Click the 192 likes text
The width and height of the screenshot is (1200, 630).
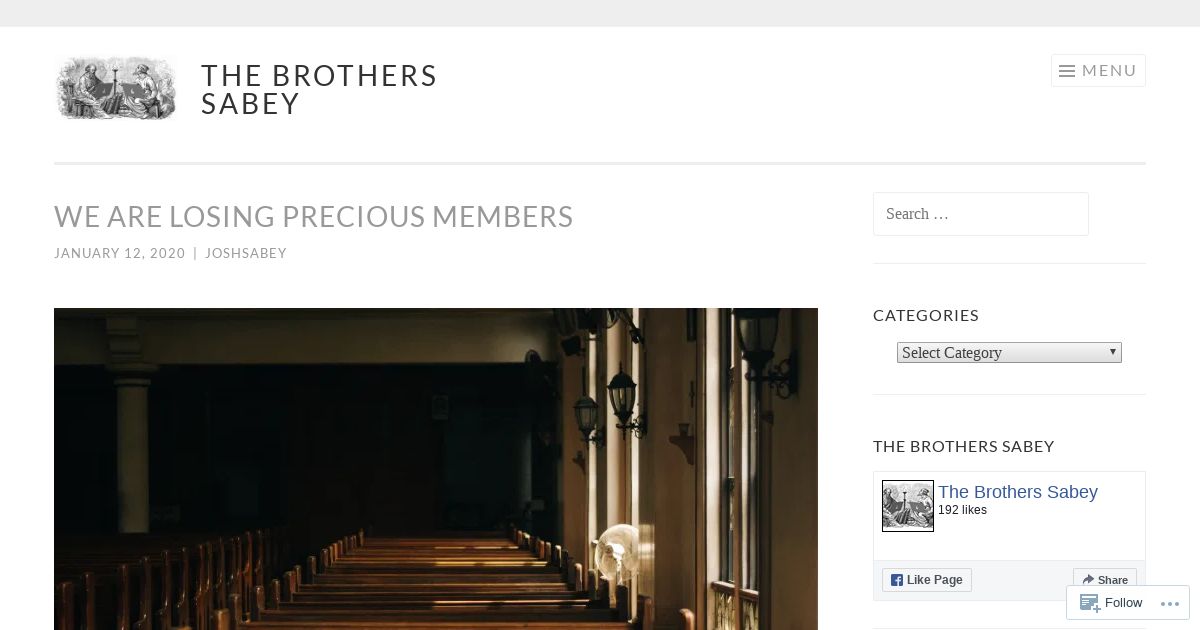(962, 510)
